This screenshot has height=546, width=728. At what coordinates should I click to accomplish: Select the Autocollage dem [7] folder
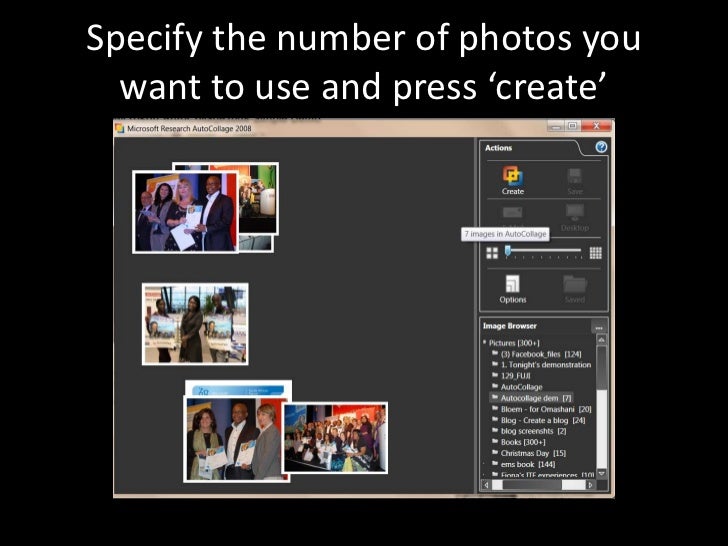click(532, 398)
